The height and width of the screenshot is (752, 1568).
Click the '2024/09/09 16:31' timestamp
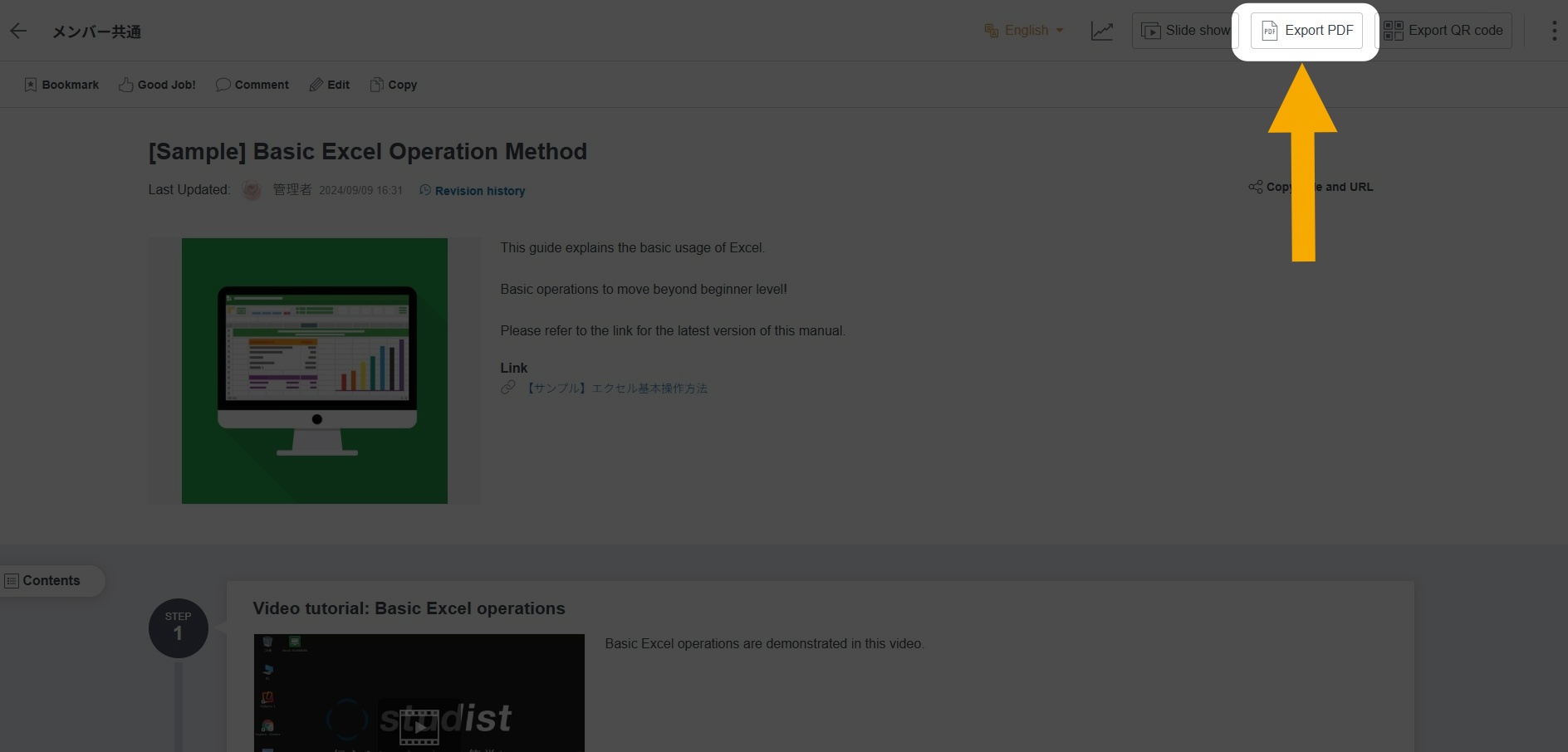(x=360, y=191)
